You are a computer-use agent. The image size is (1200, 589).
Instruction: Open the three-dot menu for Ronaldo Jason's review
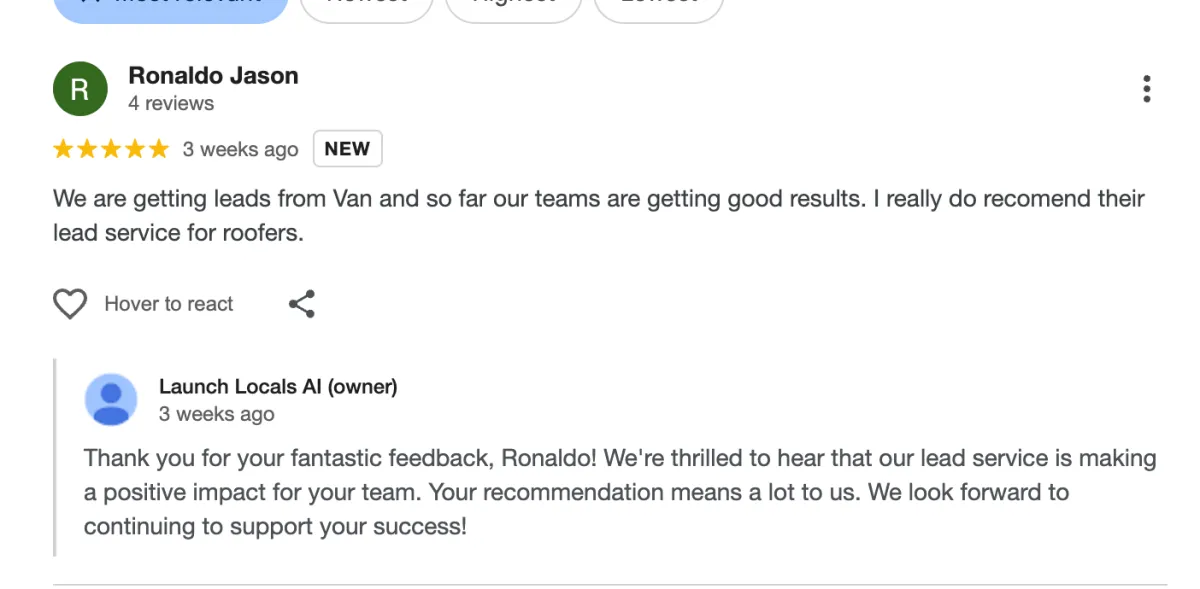1146,89
